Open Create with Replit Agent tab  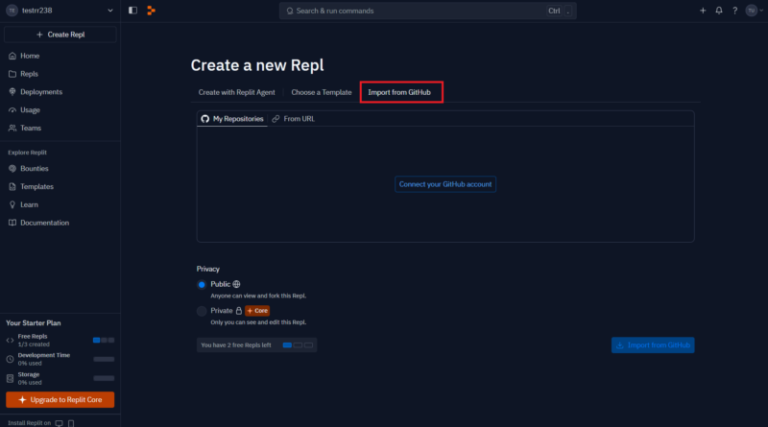[237, 92]
